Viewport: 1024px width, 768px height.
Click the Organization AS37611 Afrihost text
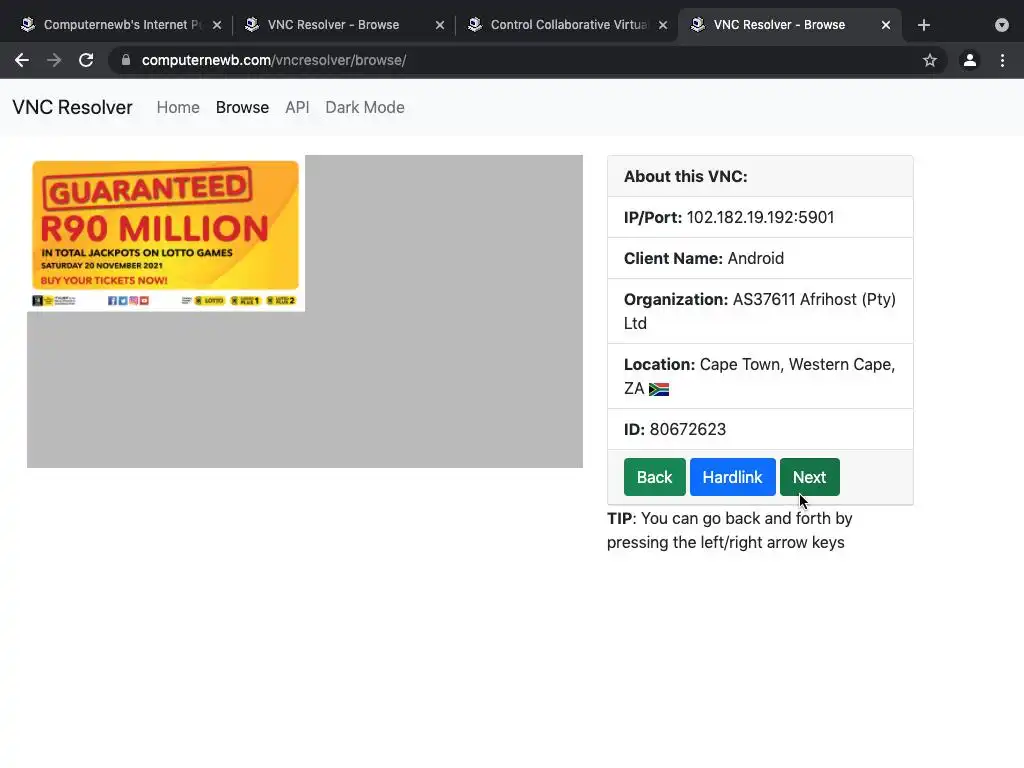760,311
